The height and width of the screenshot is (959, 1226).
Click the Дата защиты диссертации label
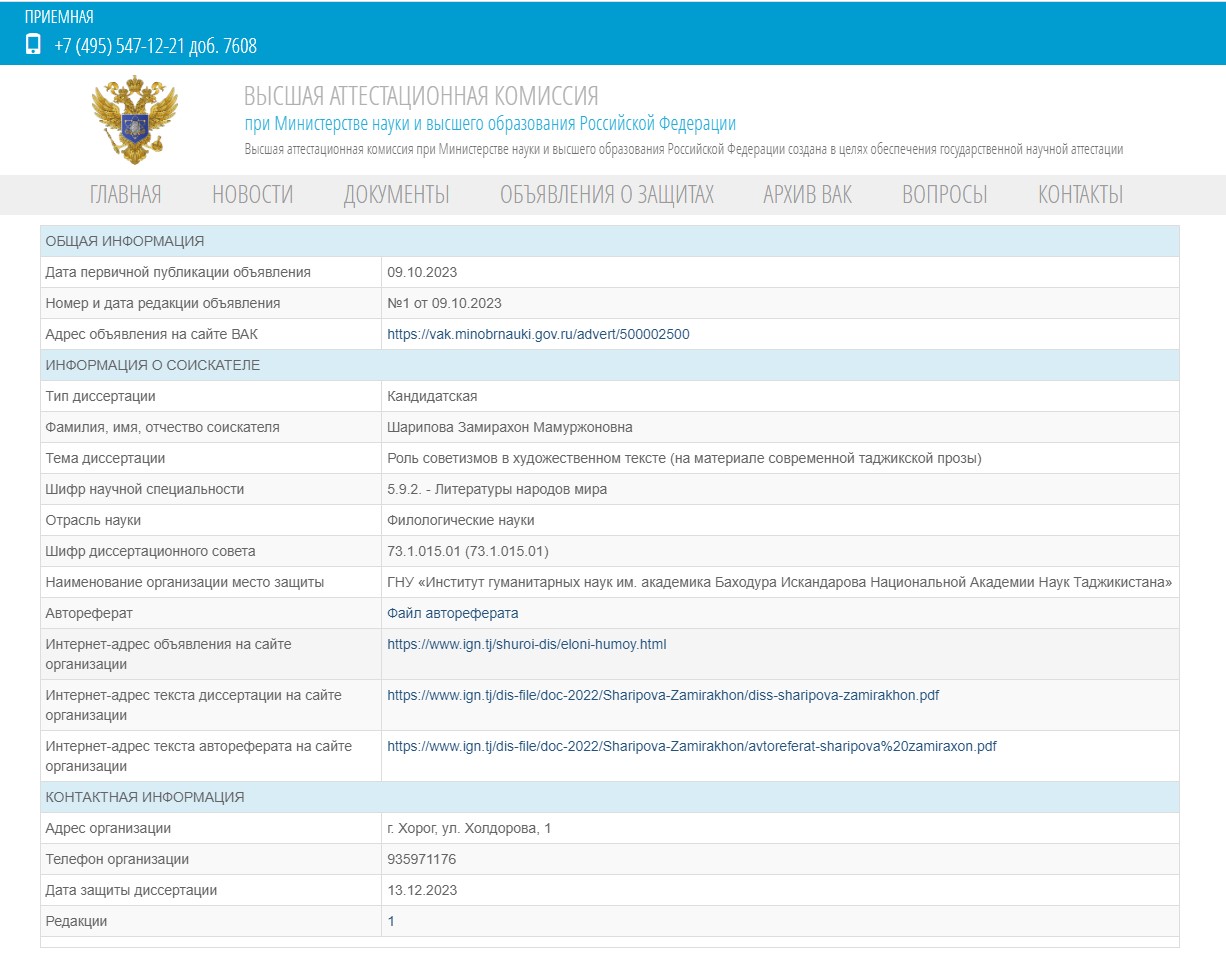click(131, 890)
